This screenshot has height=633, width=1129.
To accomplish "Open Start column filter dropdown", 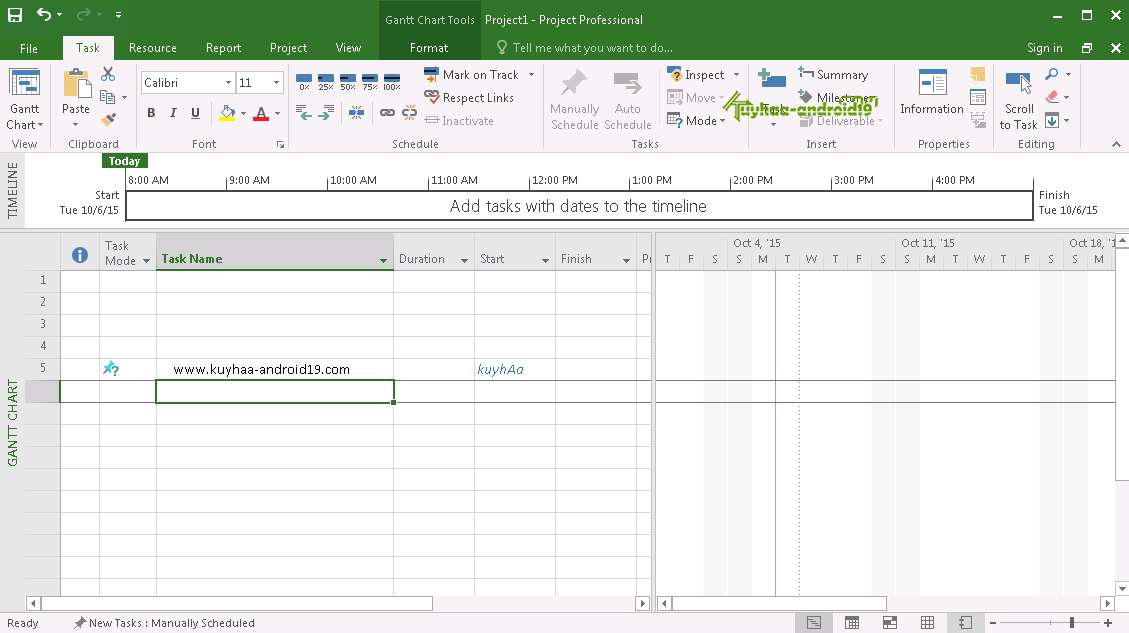I will (545, 261).
